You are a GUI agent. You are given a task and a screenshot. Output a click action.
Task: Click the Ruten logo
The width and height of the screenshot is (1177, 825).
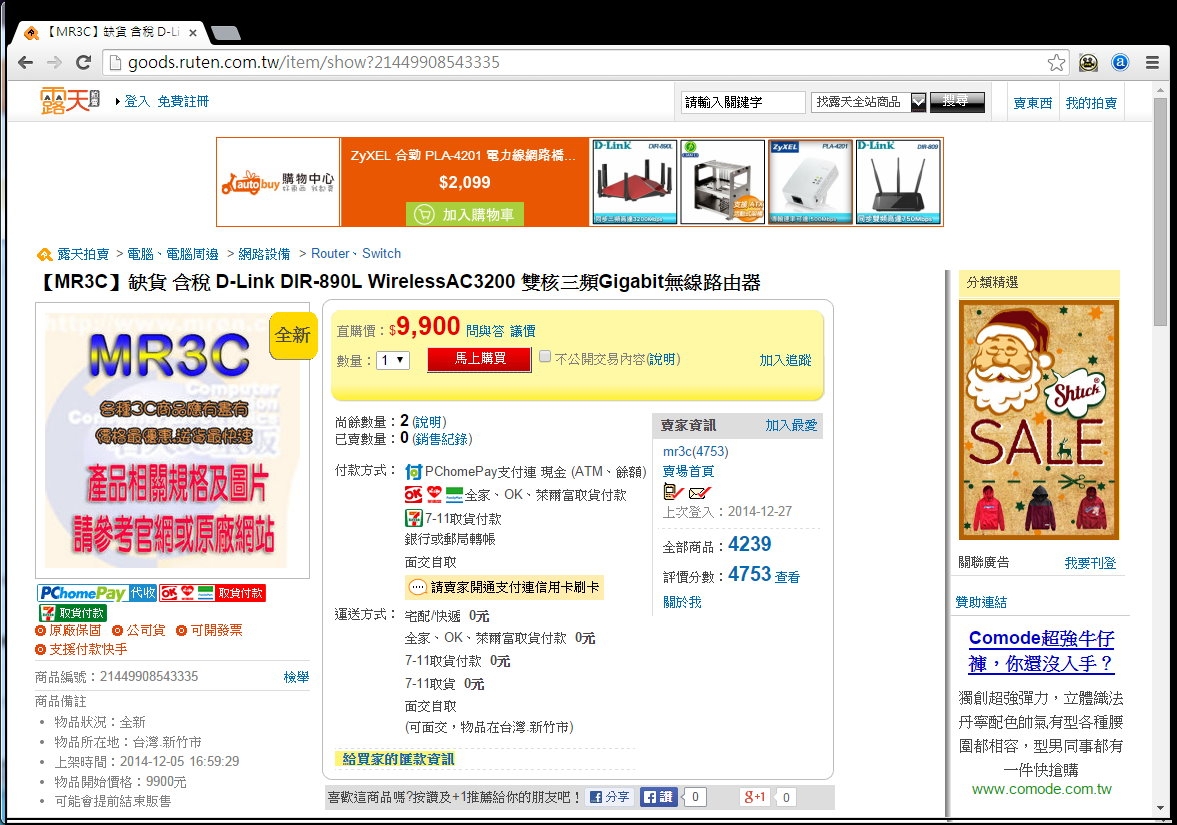coord(69,101)
